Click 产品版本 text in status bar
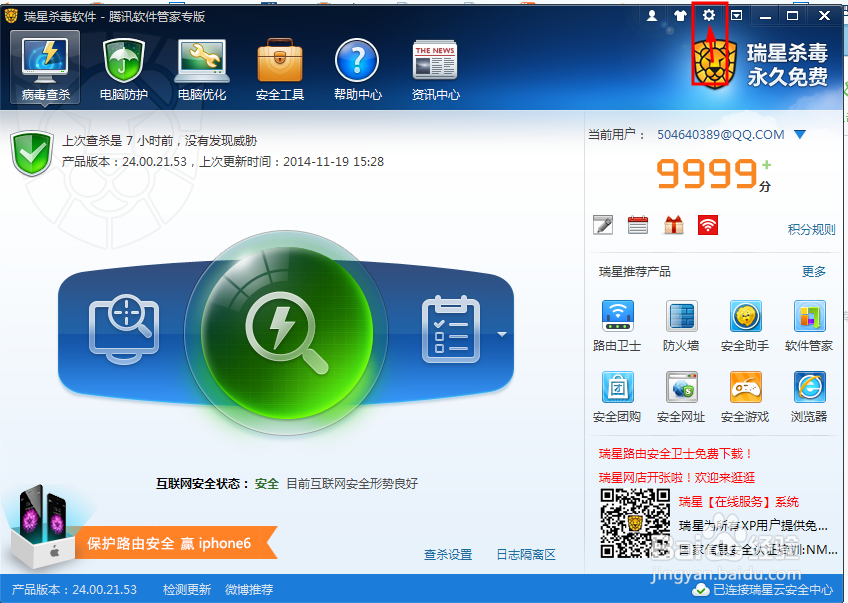 click(74, 589)
